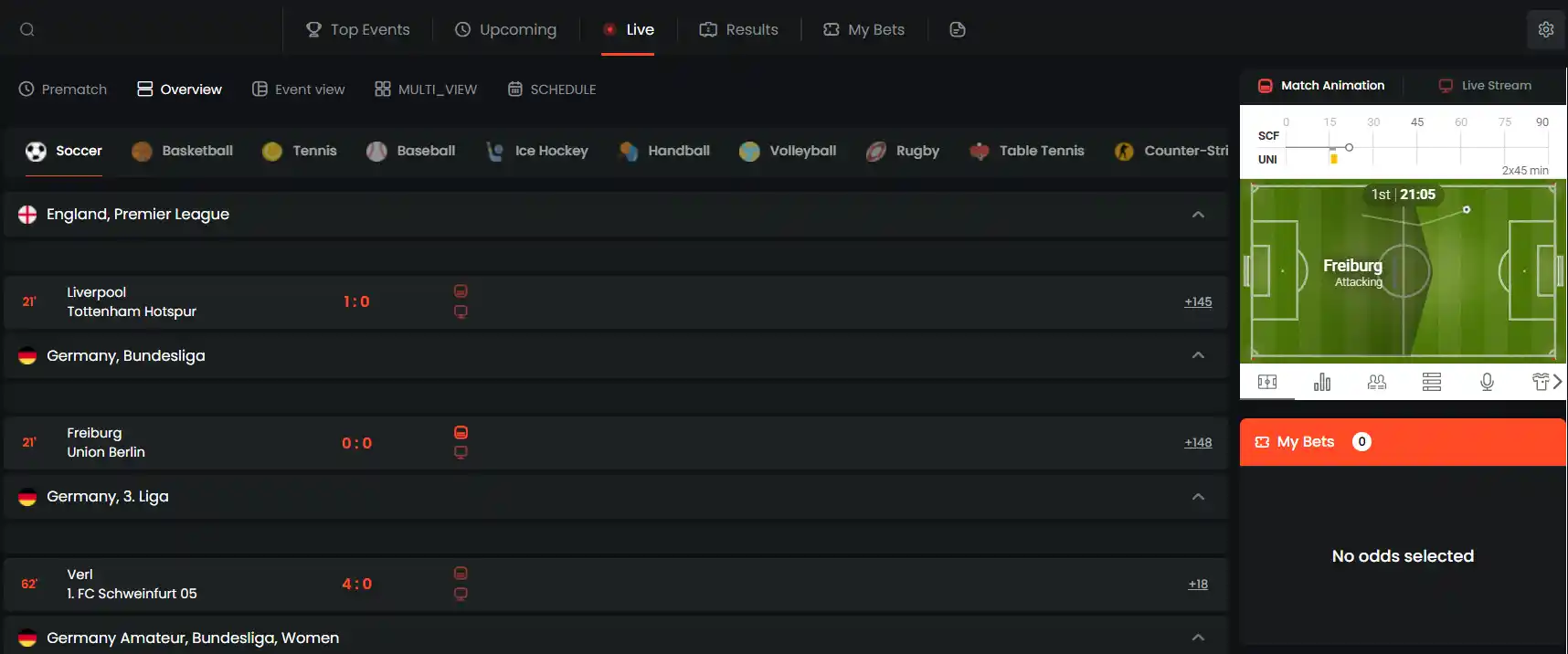Screen dimensions: 1568x654
Task: Click the match timeline position marker
Action: [1349, 147]
